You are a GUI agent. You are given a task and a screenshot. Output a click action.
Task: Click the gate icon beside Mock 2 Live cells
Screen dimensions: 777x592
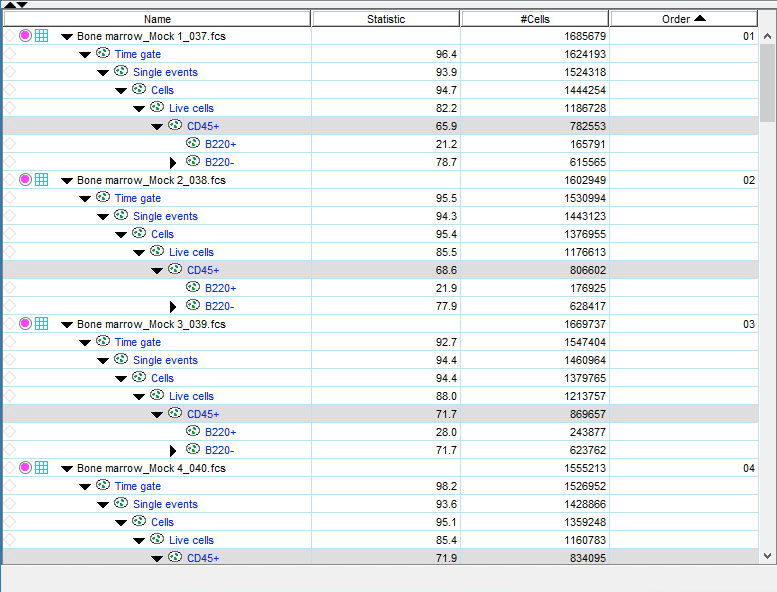click(x=157, y=252)
